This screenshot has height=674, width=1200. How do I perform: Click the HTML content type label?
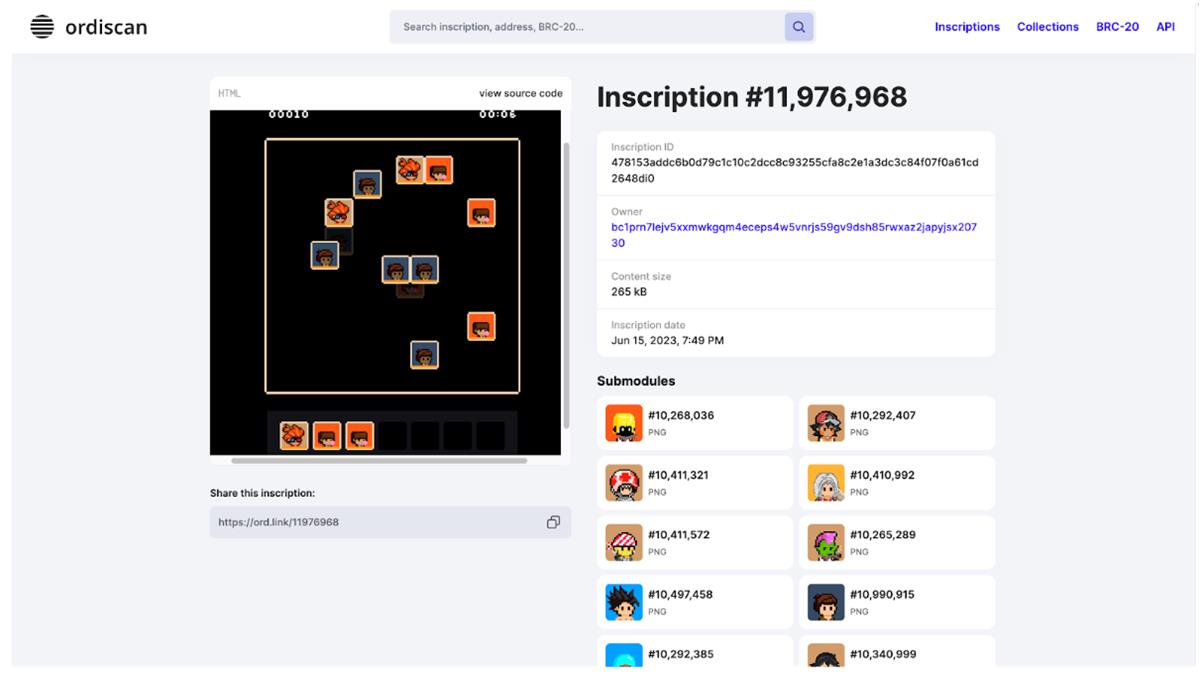[x=229, y=93]
